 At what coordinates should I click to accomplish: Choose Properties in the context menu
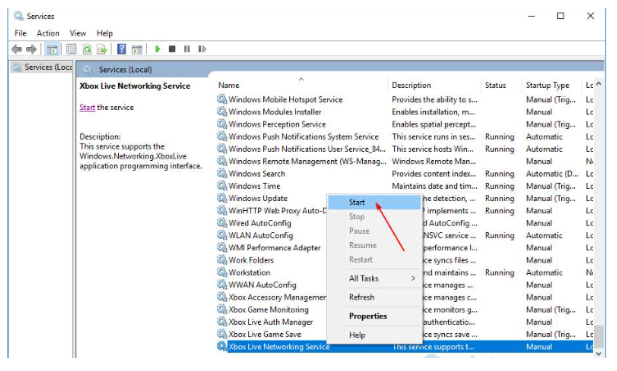coord(374,316)
